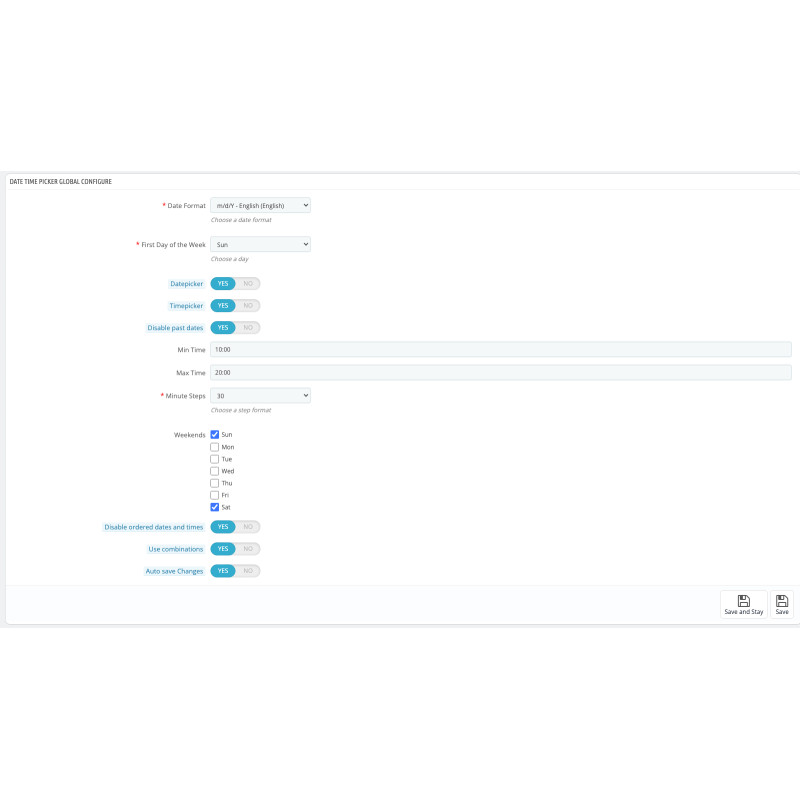Focus the Max Time input field
The height and width of the screenshot is (800, 800).
[x=500, y=373]
